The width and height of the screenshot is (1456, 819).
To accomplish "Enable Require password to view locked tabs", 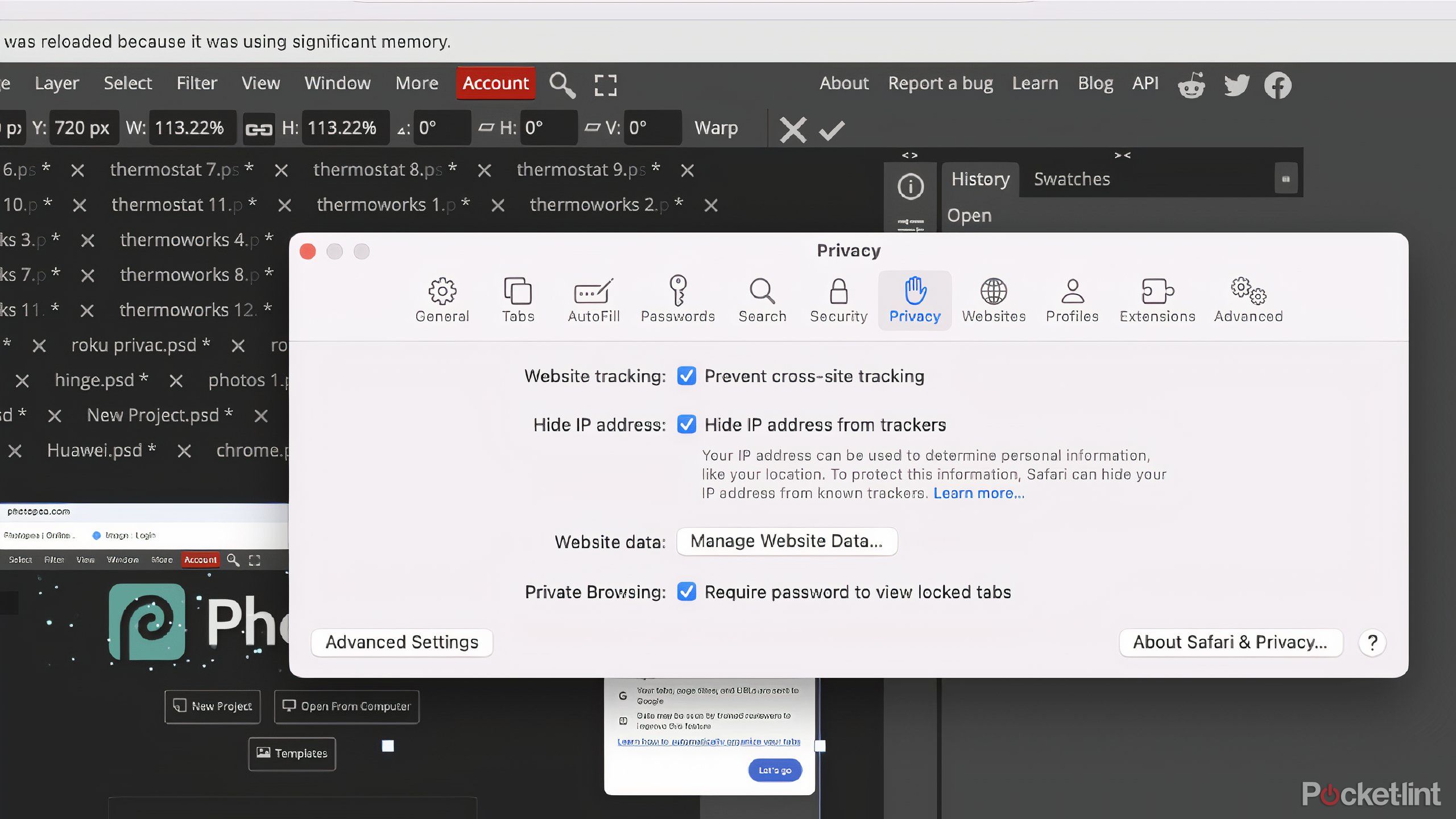I will point(687,592).
